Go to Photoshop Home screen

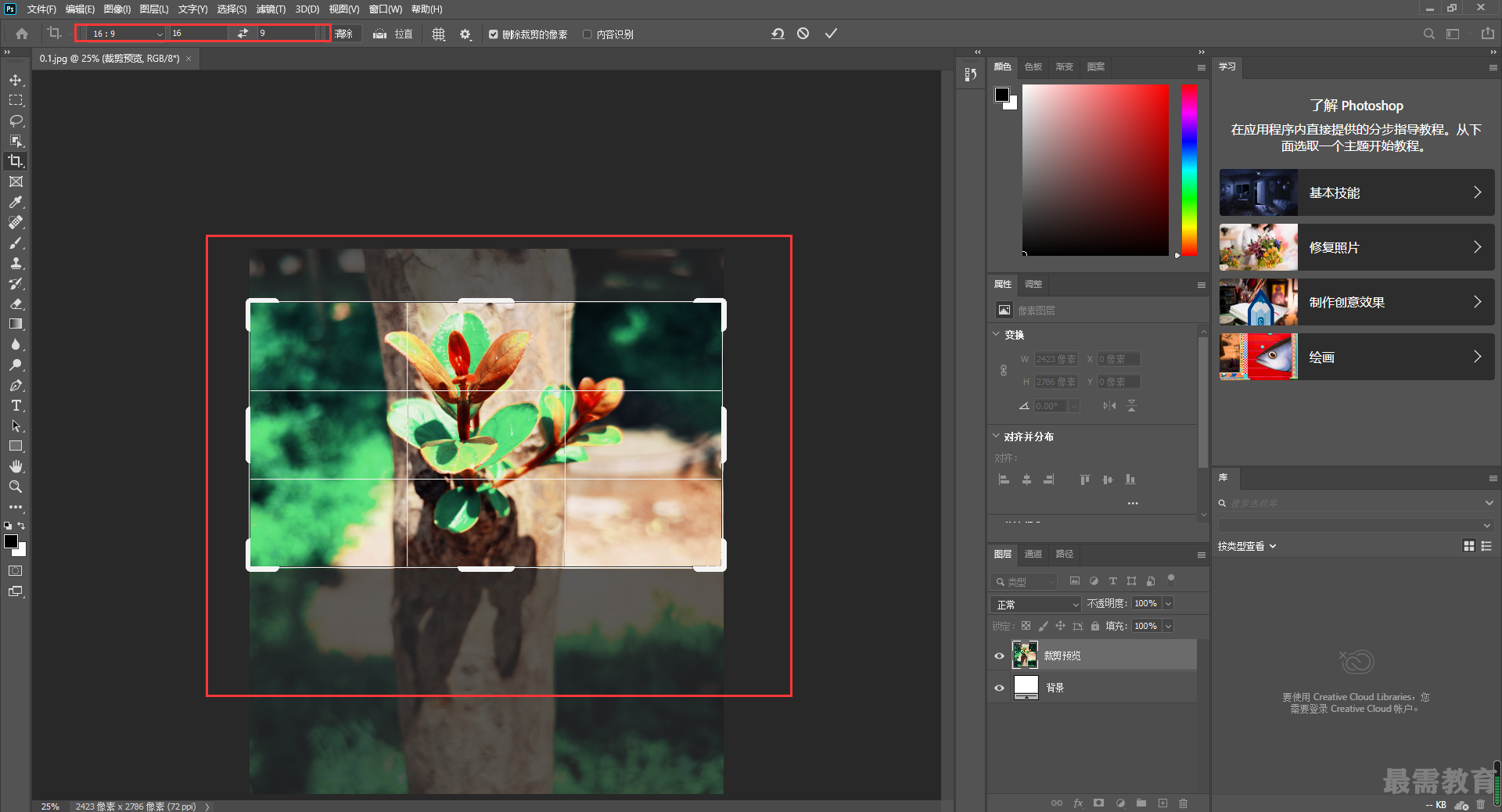point(22,34)
